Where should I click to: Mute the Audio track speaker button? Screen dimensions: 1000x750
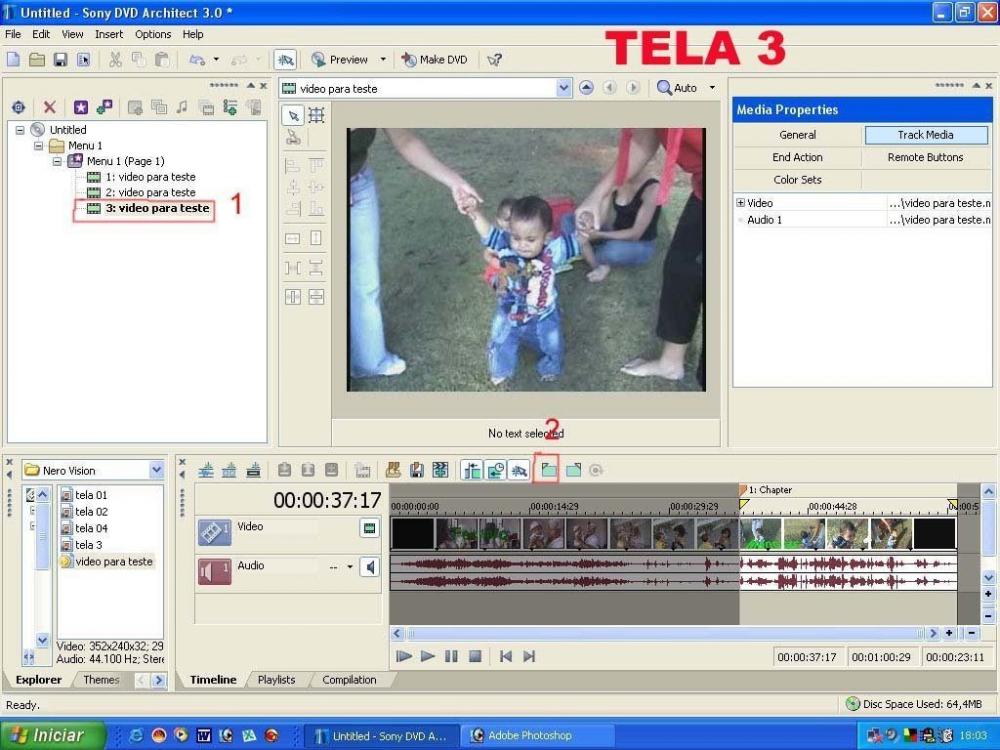click(370, 567)
